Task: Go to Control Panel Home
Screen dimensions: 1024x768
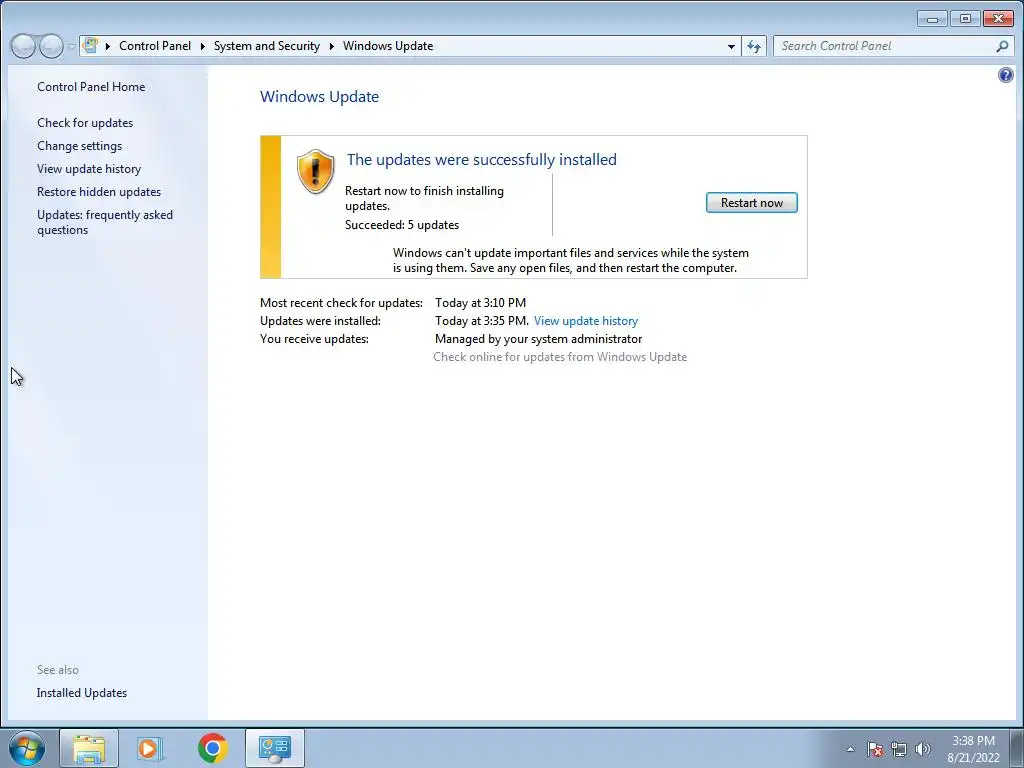Action: coord(91,87)
